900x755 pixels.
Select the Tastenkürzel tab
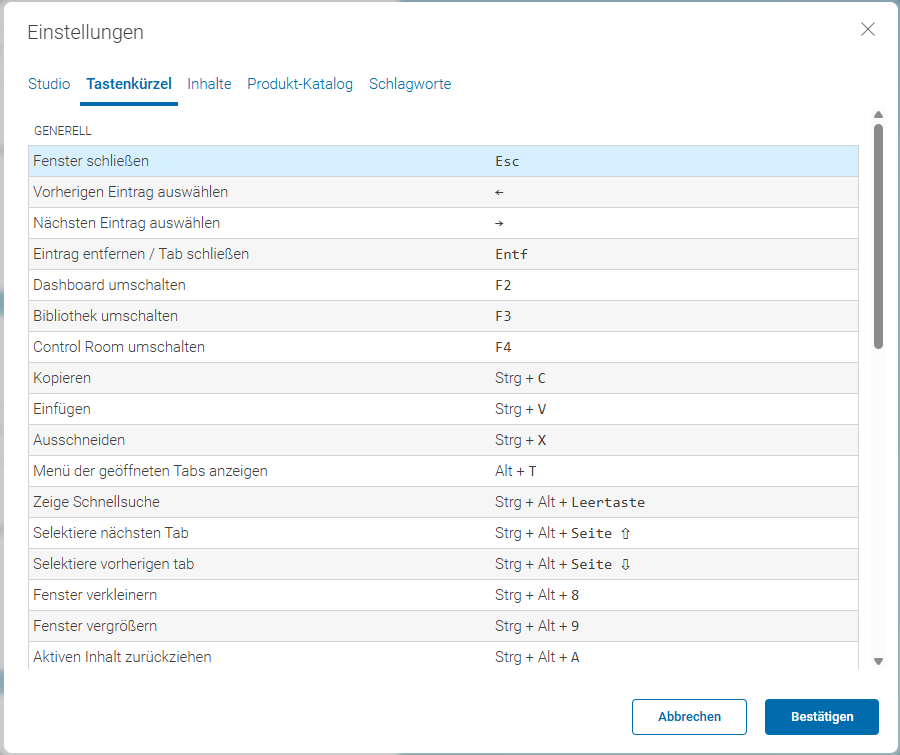[129, 84]
